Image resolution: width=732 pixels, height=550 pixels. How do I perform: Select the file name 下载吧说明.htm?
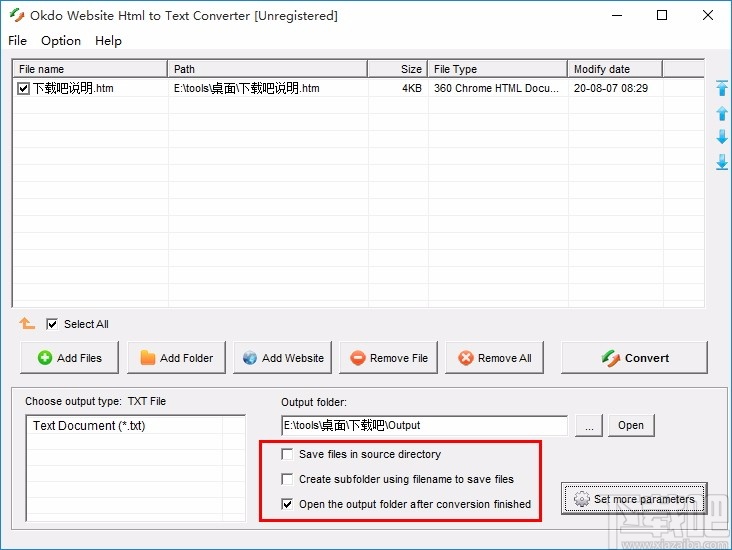click(73, 88)
